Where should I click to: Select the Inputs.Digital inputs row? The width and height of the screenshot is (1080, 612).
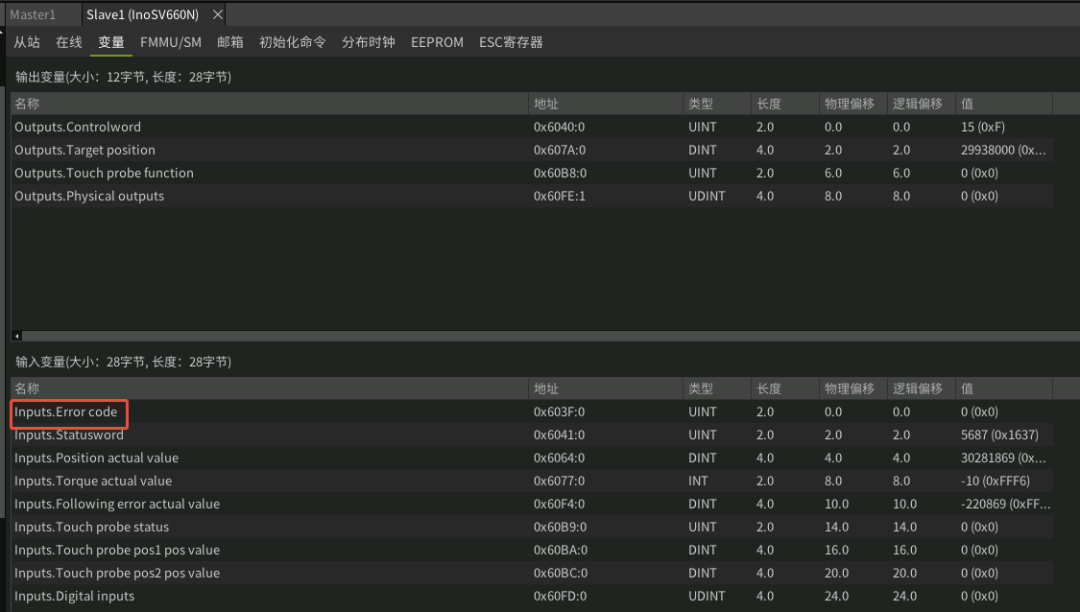pos(532,596)
